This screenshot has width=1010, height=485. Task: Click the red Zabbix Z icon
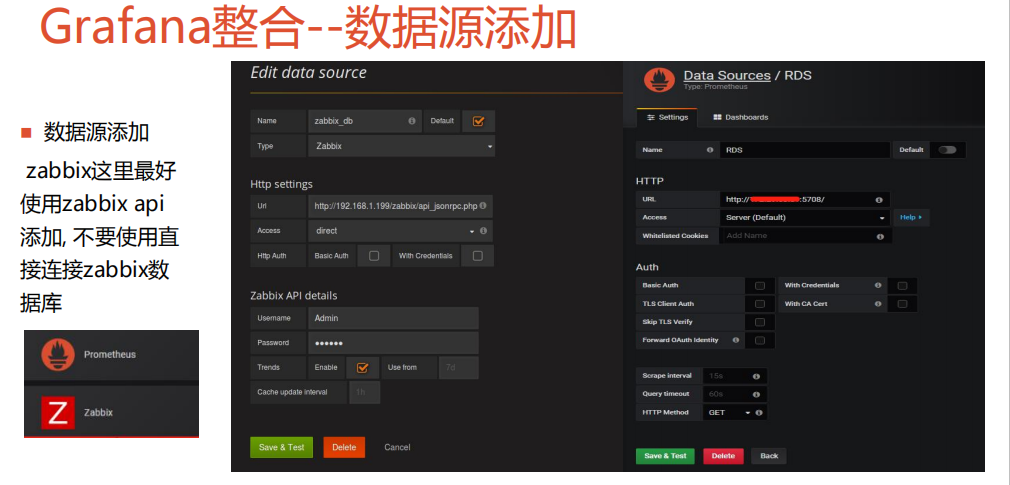coord(58,412)
